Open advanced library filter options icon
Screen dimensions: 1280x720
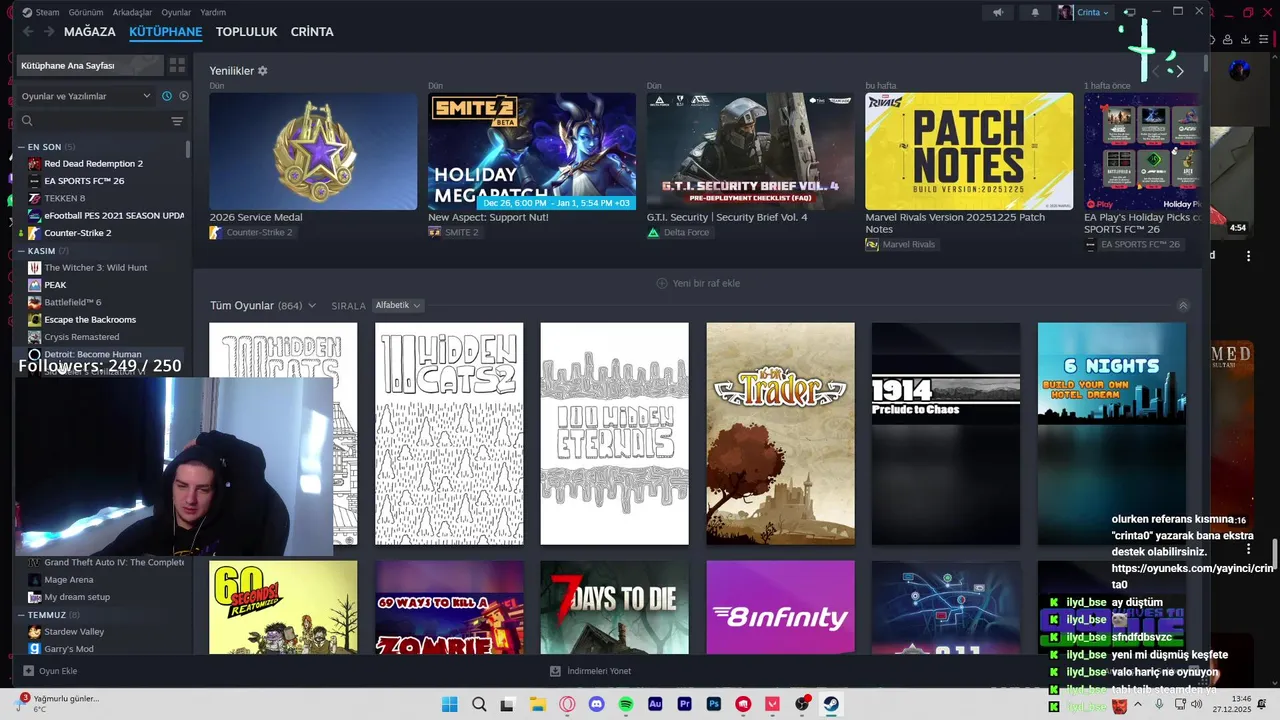click(177, 121)
